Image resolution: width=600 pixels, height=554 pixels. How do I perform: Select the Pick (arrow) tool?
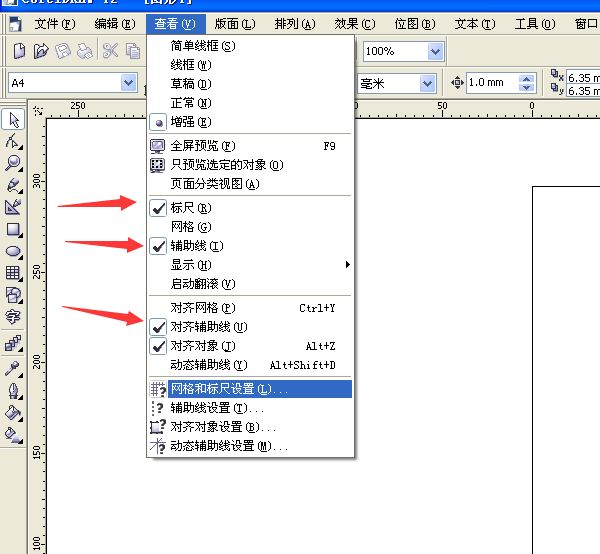click(x=13, y=120)
